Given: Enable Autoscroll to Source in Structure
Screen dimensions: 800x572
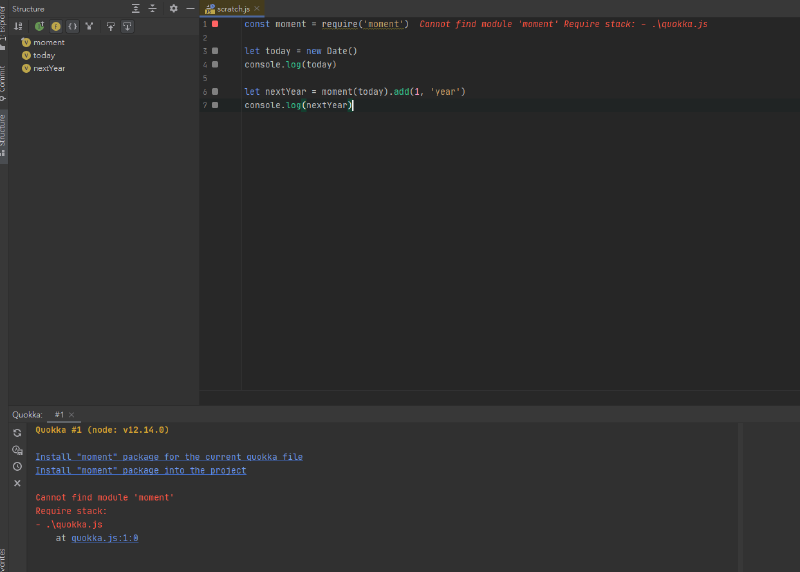Looking at the screenshot, I should pos(110,26).
